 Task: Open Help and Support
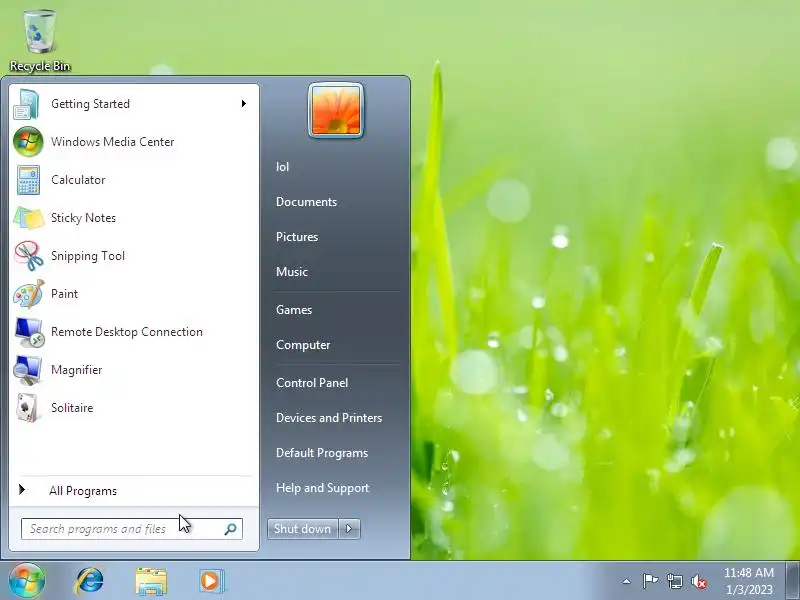[x=322, y=488]
